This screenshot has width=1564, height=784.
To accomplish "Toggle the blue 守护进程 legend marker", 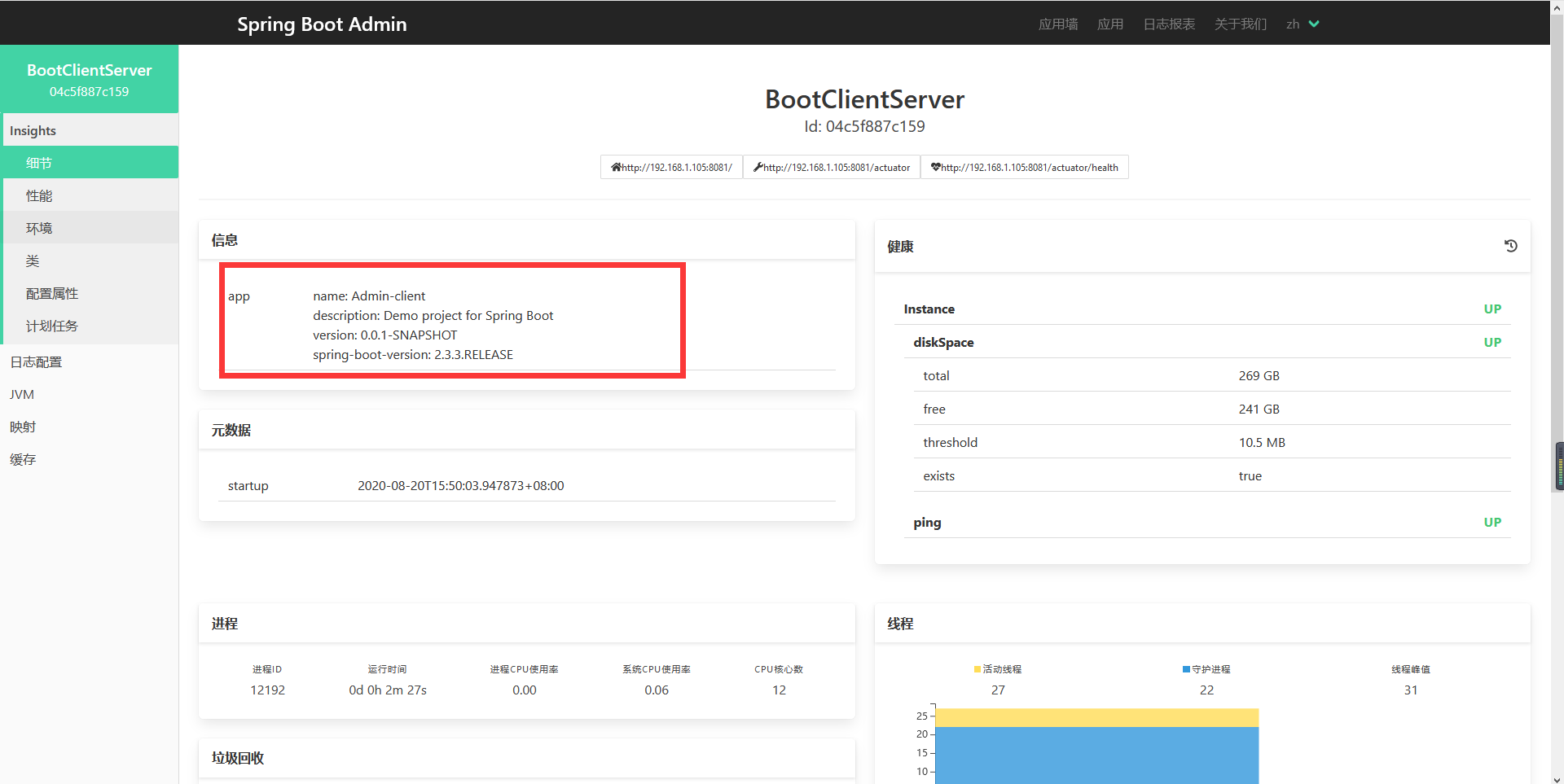I will tap(1186, 669).
